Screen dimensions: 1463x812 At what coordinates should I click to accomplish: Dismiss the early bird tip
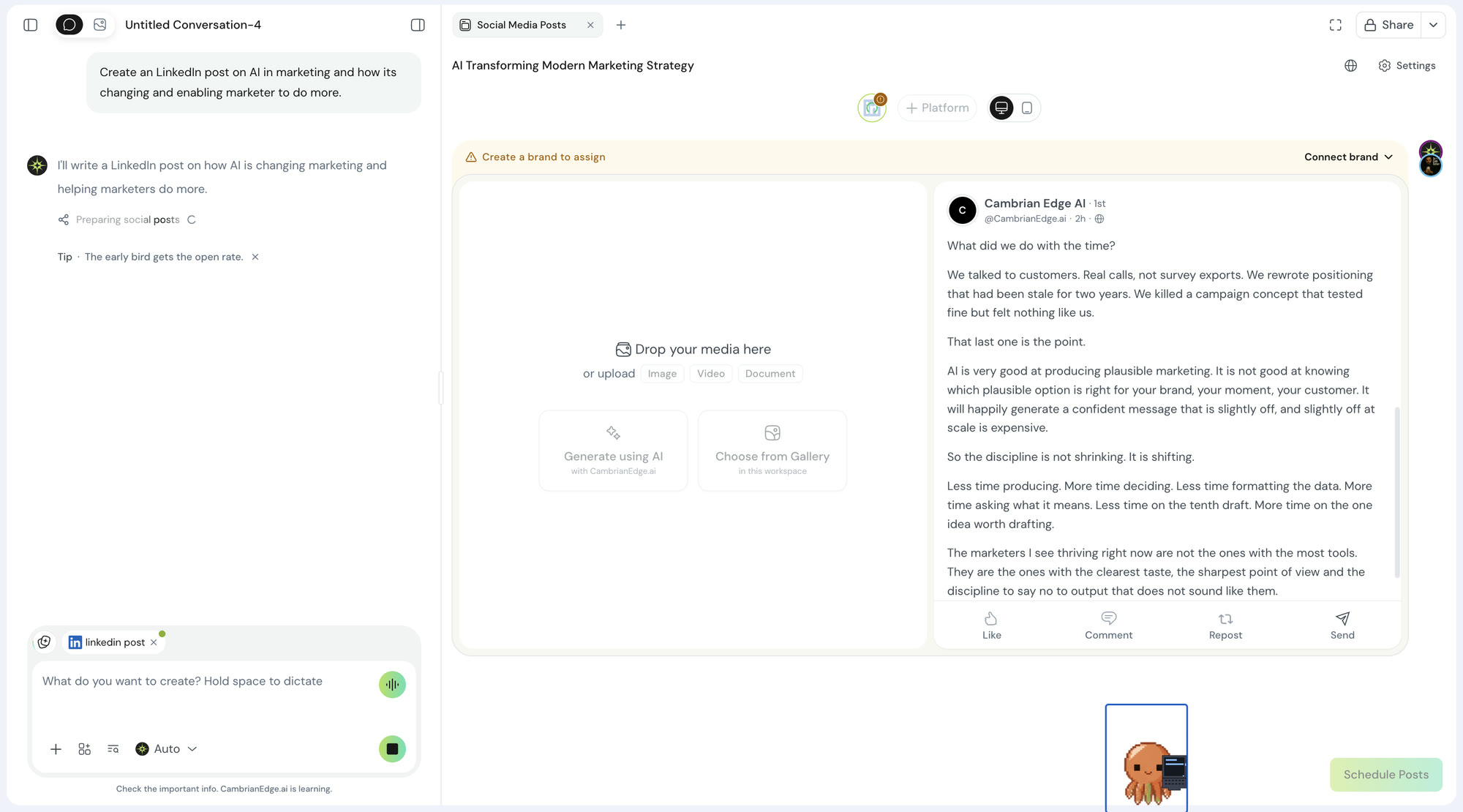pos(255,257)
